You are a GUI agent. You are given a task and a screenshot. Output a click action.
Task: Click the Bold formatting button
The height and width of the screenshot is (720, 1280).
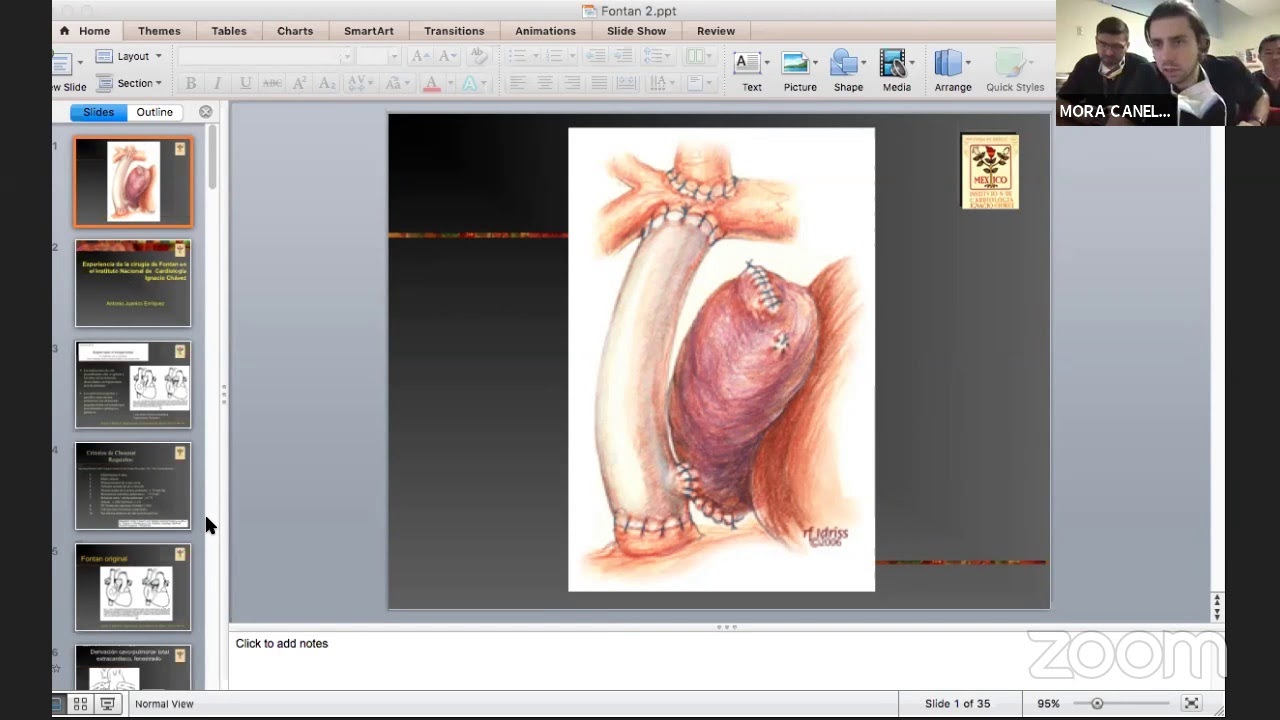point(191,83)
